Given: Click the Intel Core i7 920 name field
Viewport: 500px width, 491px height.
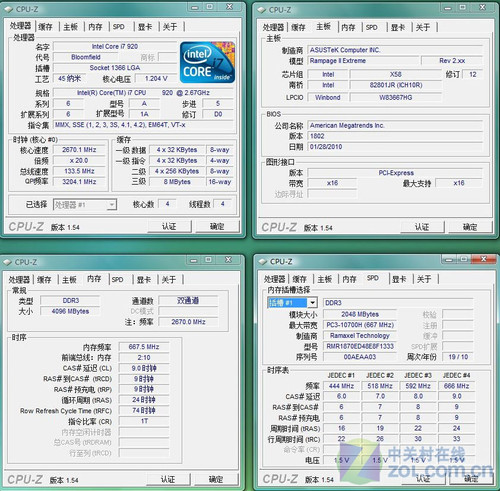Looking at the screenshot, I should 115,46.
